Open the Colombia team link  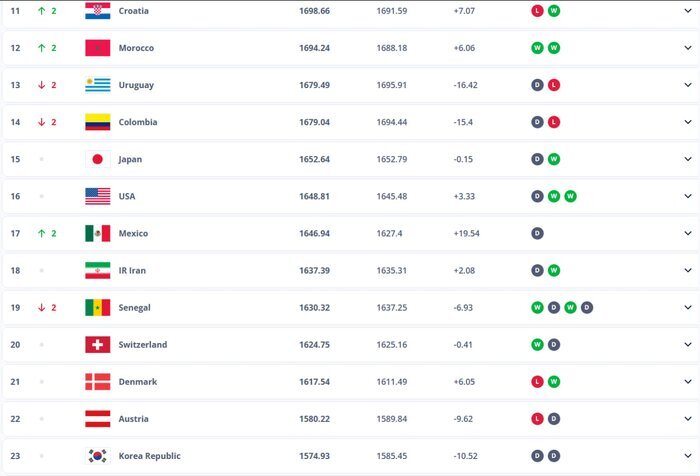coord(137,122)
